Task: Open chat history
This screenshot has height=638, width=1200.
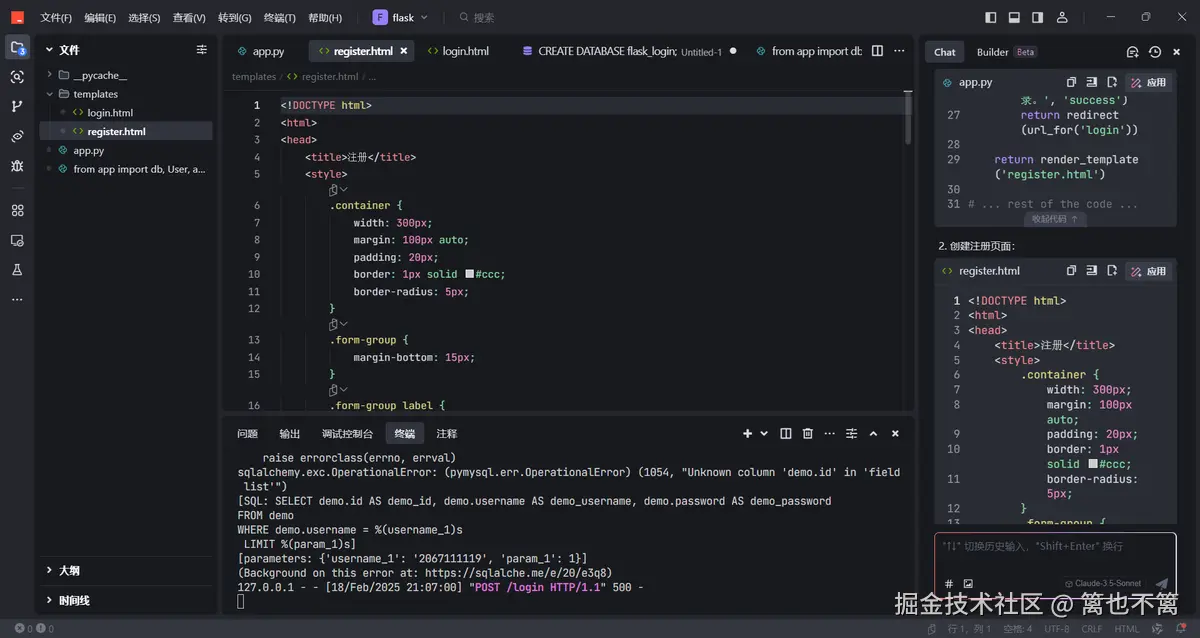Action: click(1155, 52)
